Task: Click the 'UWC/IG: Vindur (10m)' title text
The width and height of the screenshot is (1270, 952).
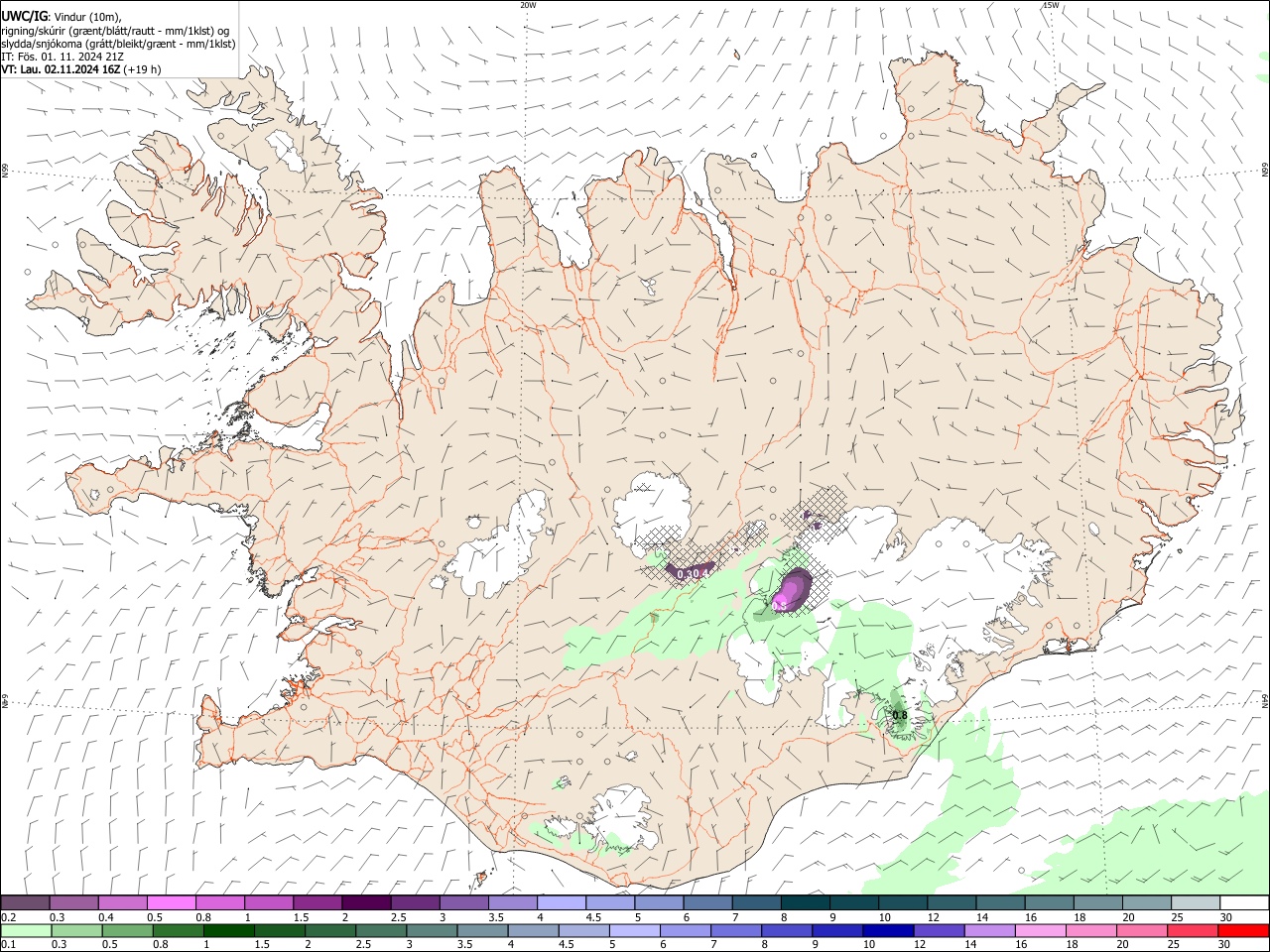Action: (62, 16)
